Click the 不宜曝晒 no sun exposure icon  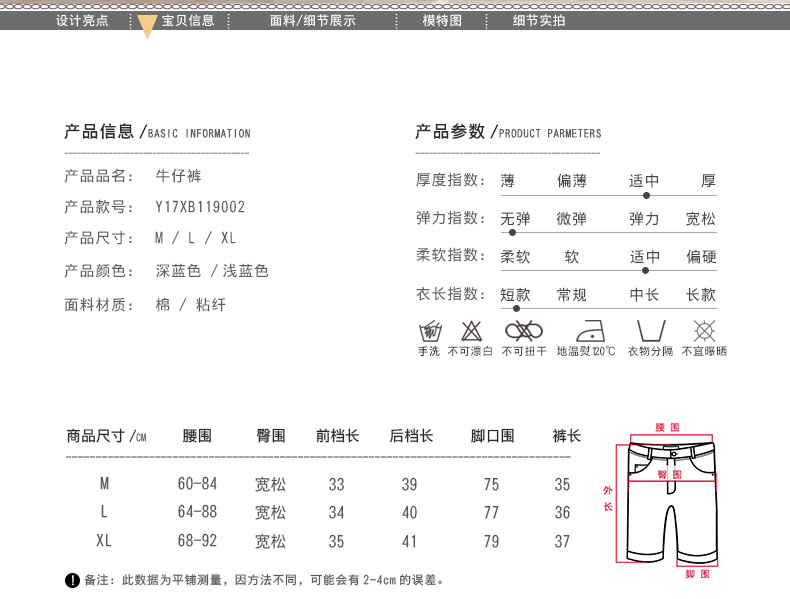[x=704, y=331]
